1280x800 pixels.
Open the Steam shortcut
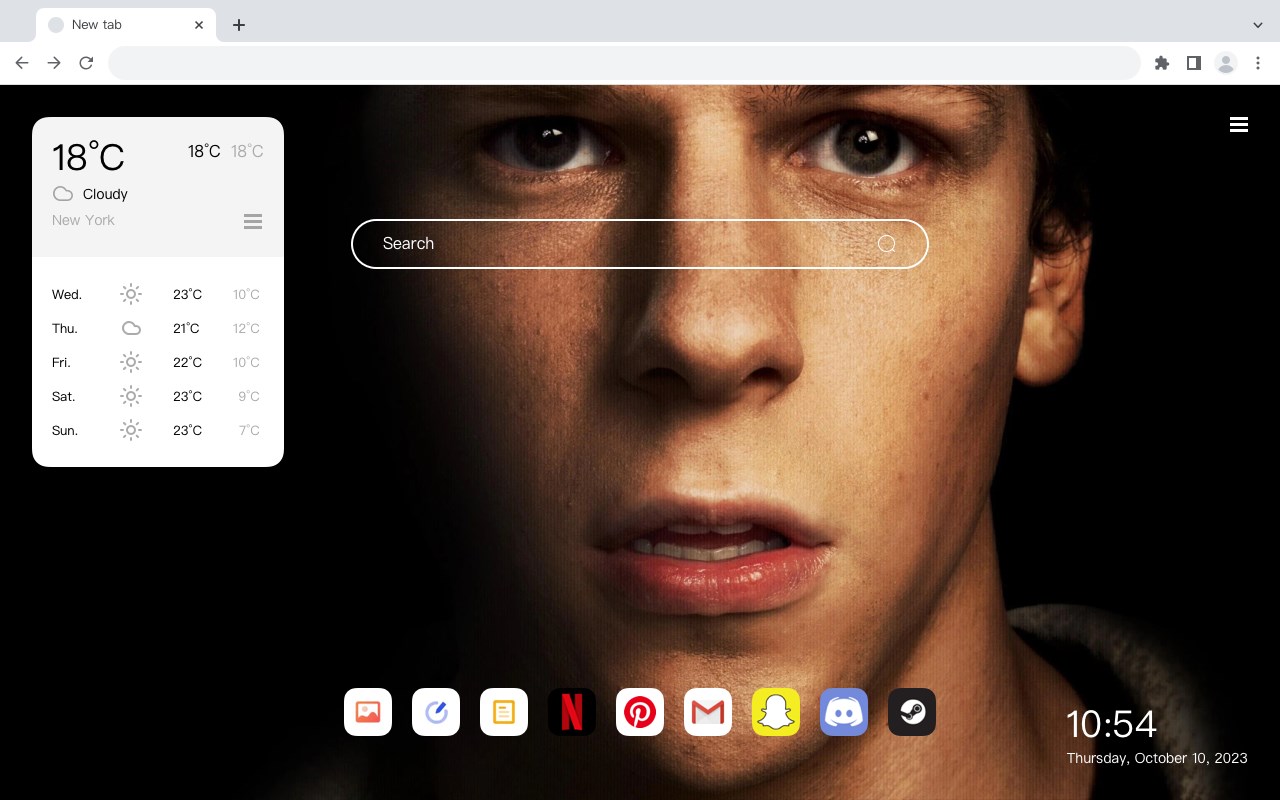coord(912,712)
